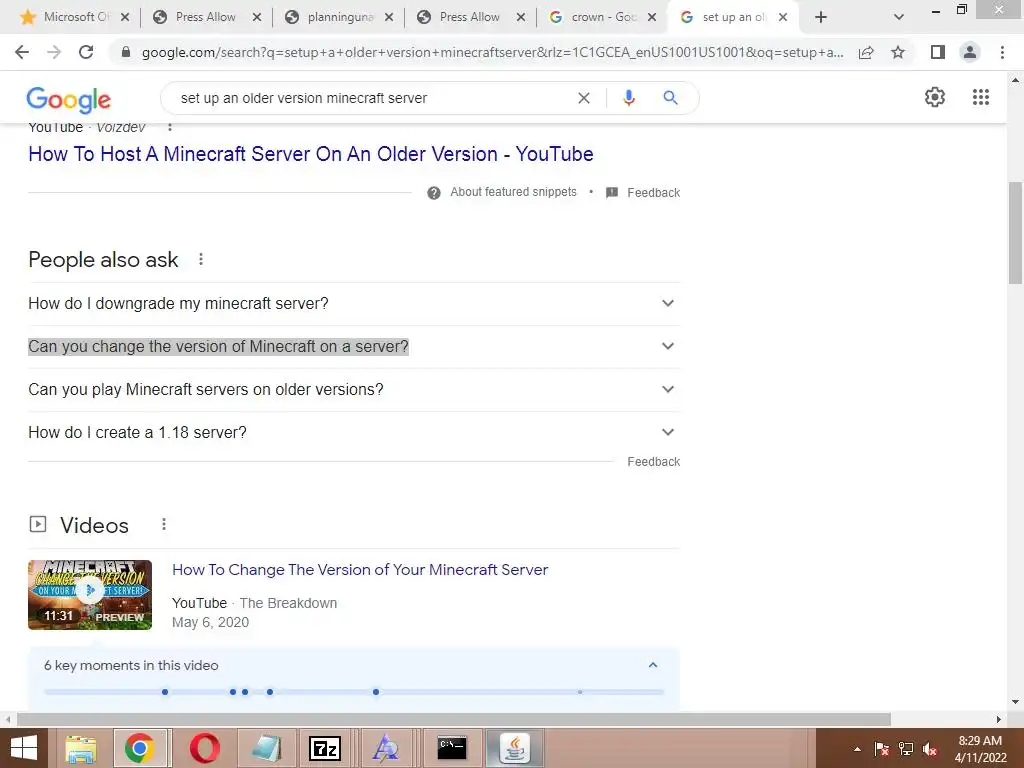This screenshot has height=768, width=1024.
Task: Bookmark this page with the star icon
Action: pos(898,52)
